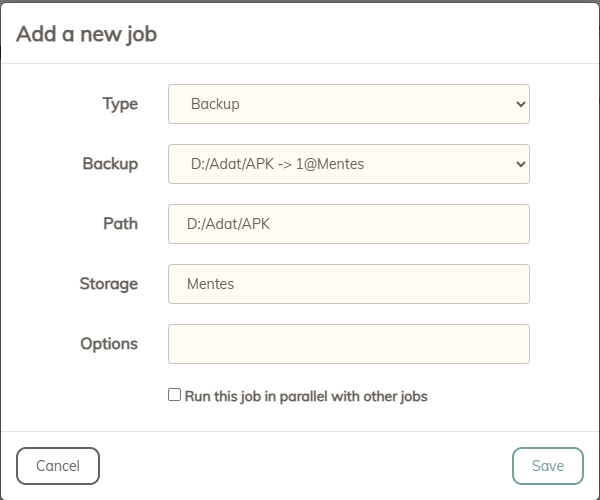
Task: Expand the Backup dropdown with D:/Adat/APK entry
Action: [x=348, y=164]
